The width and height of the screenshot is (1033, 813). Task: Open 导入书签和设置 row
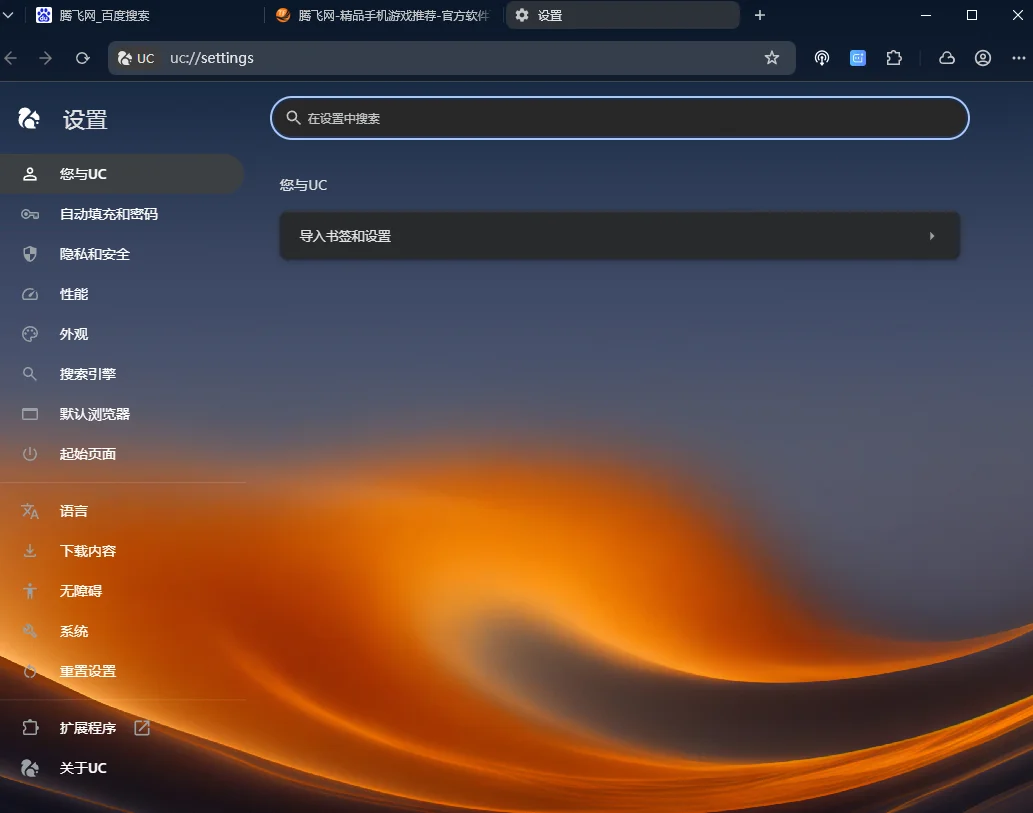point(619,236)
